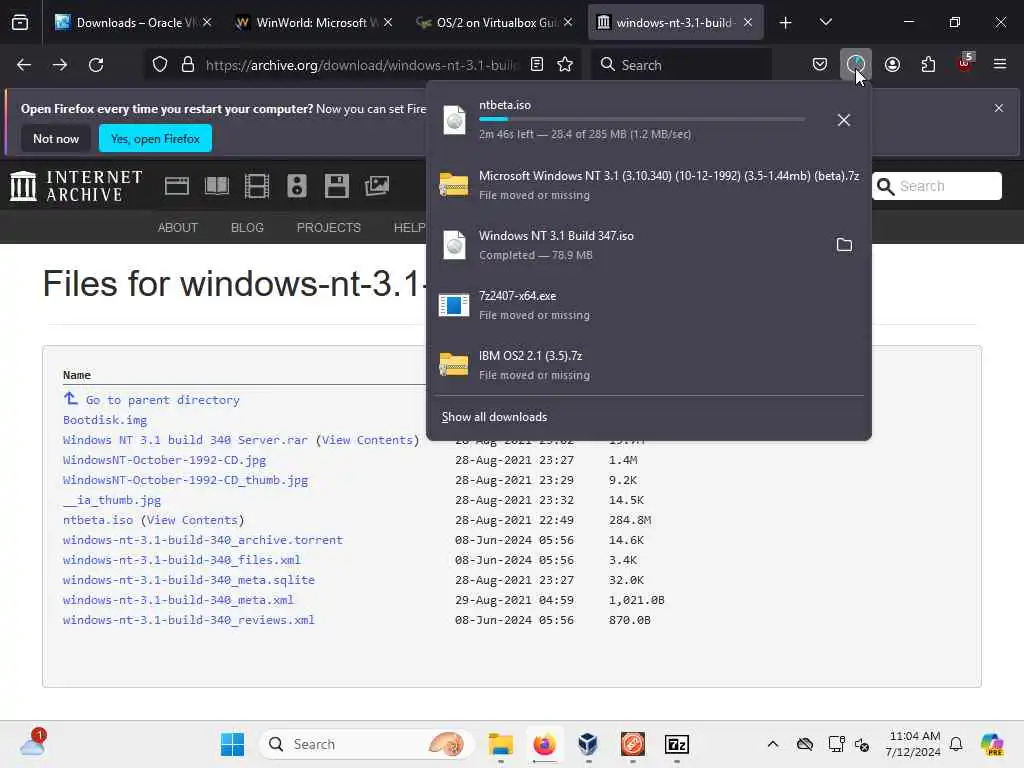Open BLOG in Internet Archive nav
Image resolution: width=1024 pixels, height=768 pixels.
coord(247,227)
